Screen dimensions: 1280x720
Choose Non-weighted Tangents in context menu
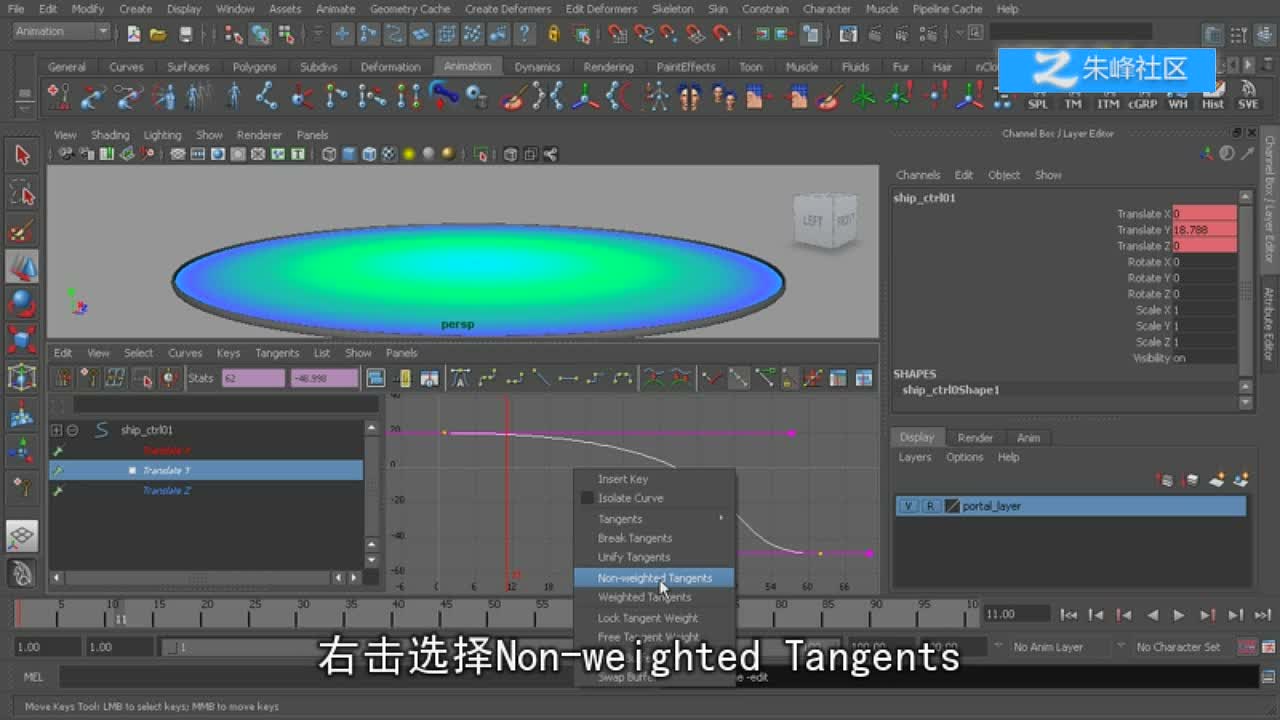click(654, 578)
